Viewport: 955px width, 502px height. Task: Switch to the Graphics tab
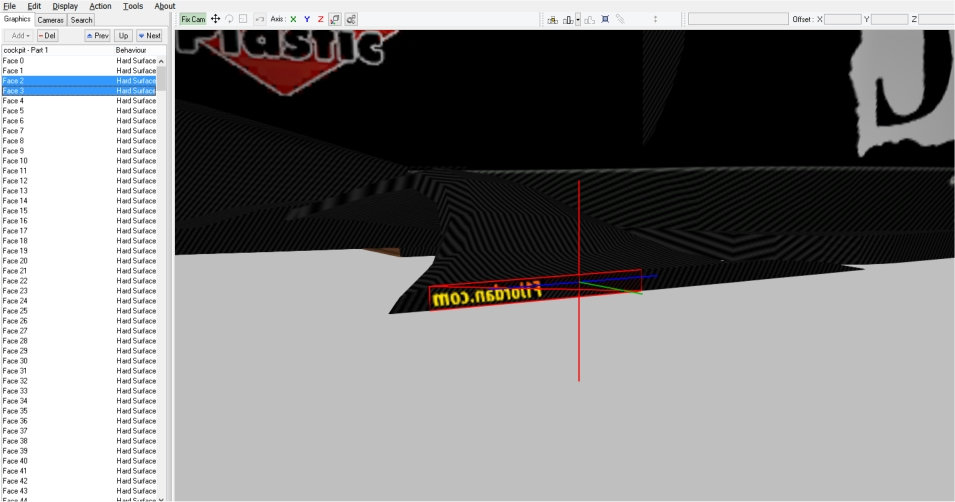tap(17, 19)
